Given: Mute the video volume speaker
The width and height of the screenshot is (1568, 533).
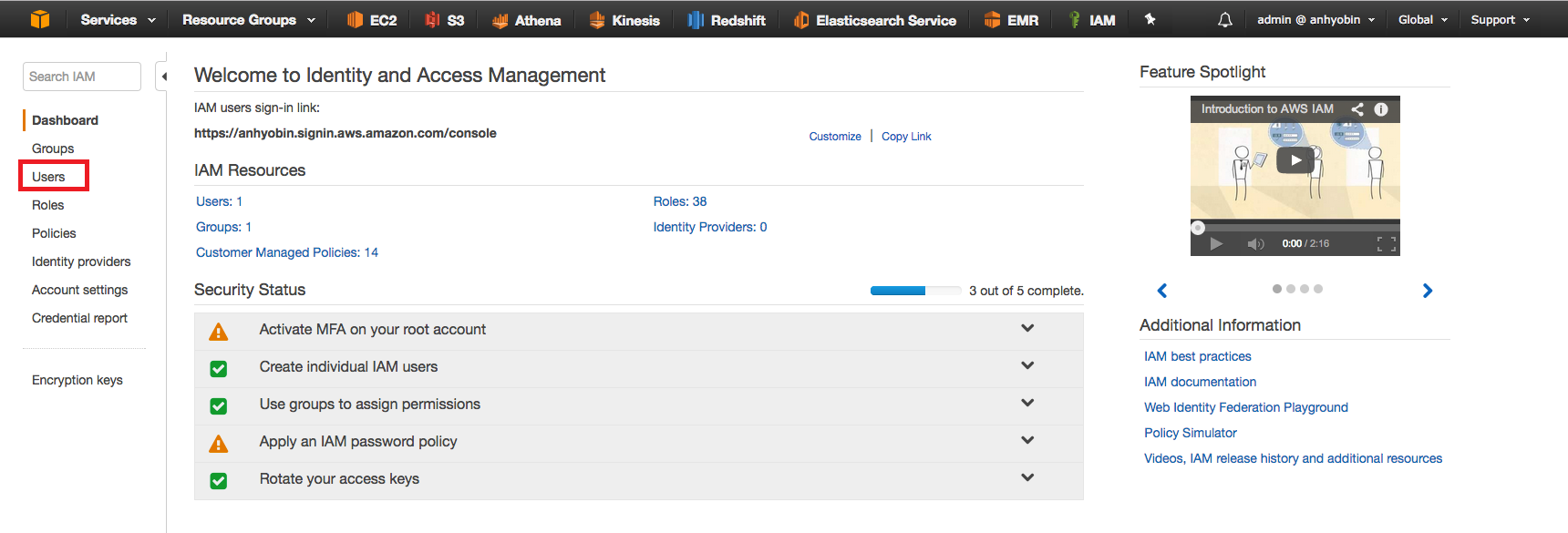Looking at the screenshot, I should point(1255,244).
